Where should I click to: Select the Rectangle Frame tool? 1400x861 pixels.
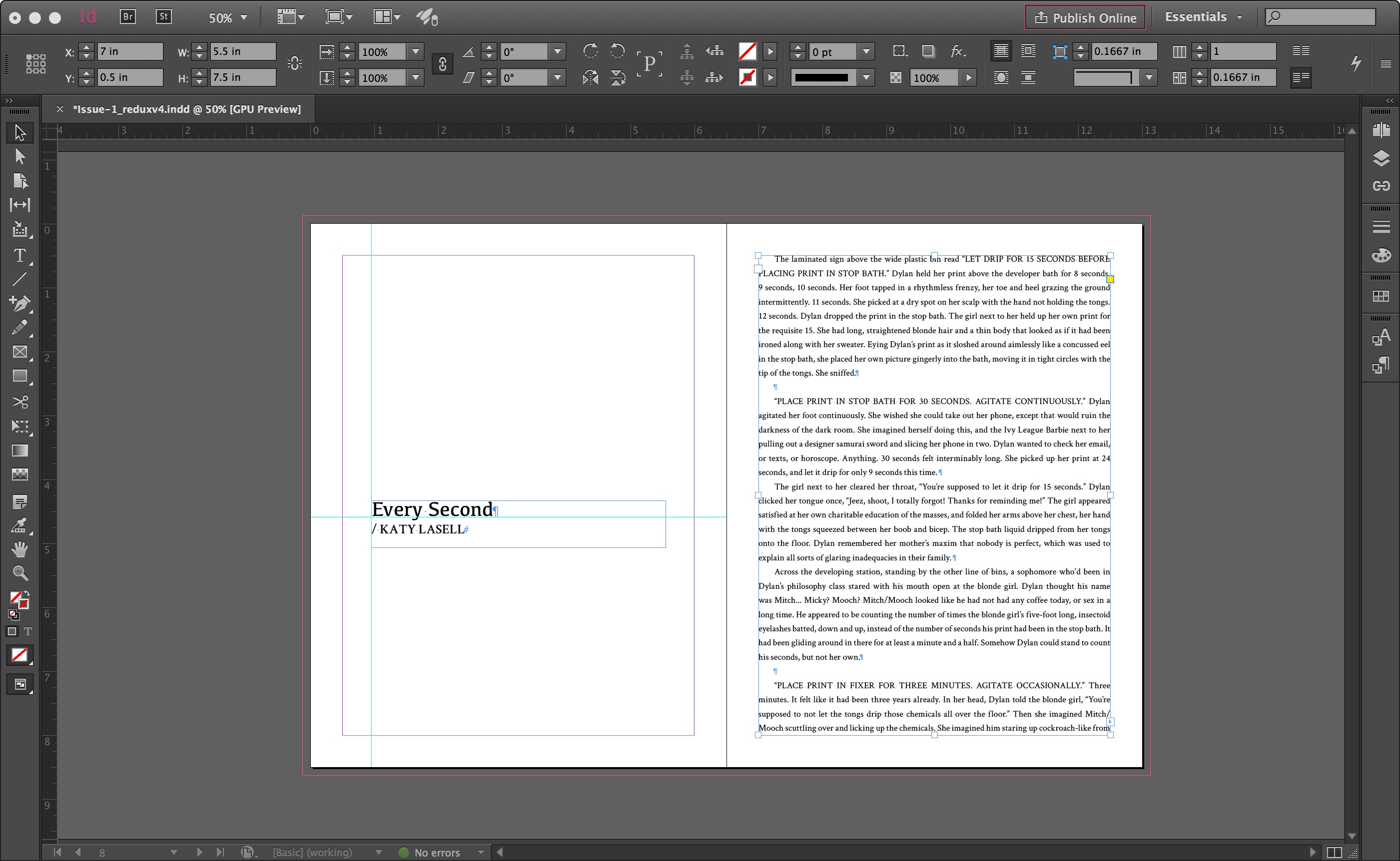coord(19,352)
